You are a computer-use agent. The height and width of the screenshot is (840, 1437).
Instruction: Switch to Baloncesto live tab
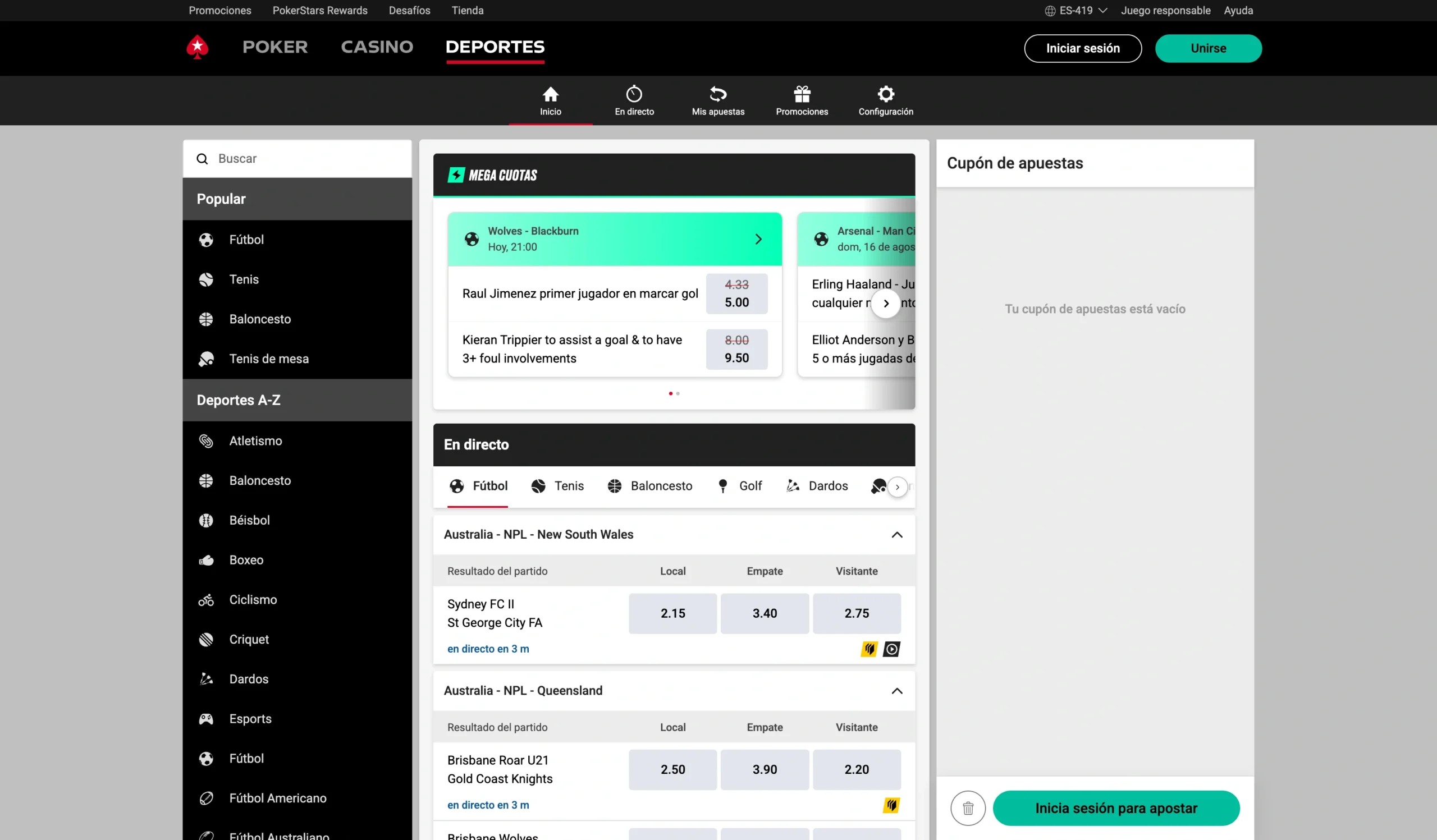650,486
